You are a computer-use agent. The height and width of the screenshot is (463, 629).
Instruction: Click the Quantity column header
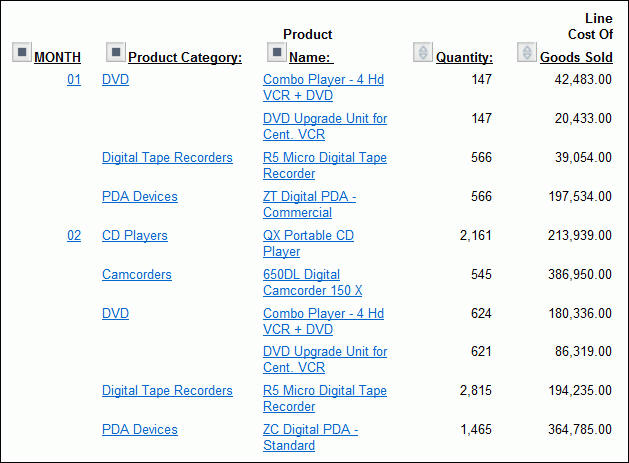pyautogui.click(x=464, y=58)
